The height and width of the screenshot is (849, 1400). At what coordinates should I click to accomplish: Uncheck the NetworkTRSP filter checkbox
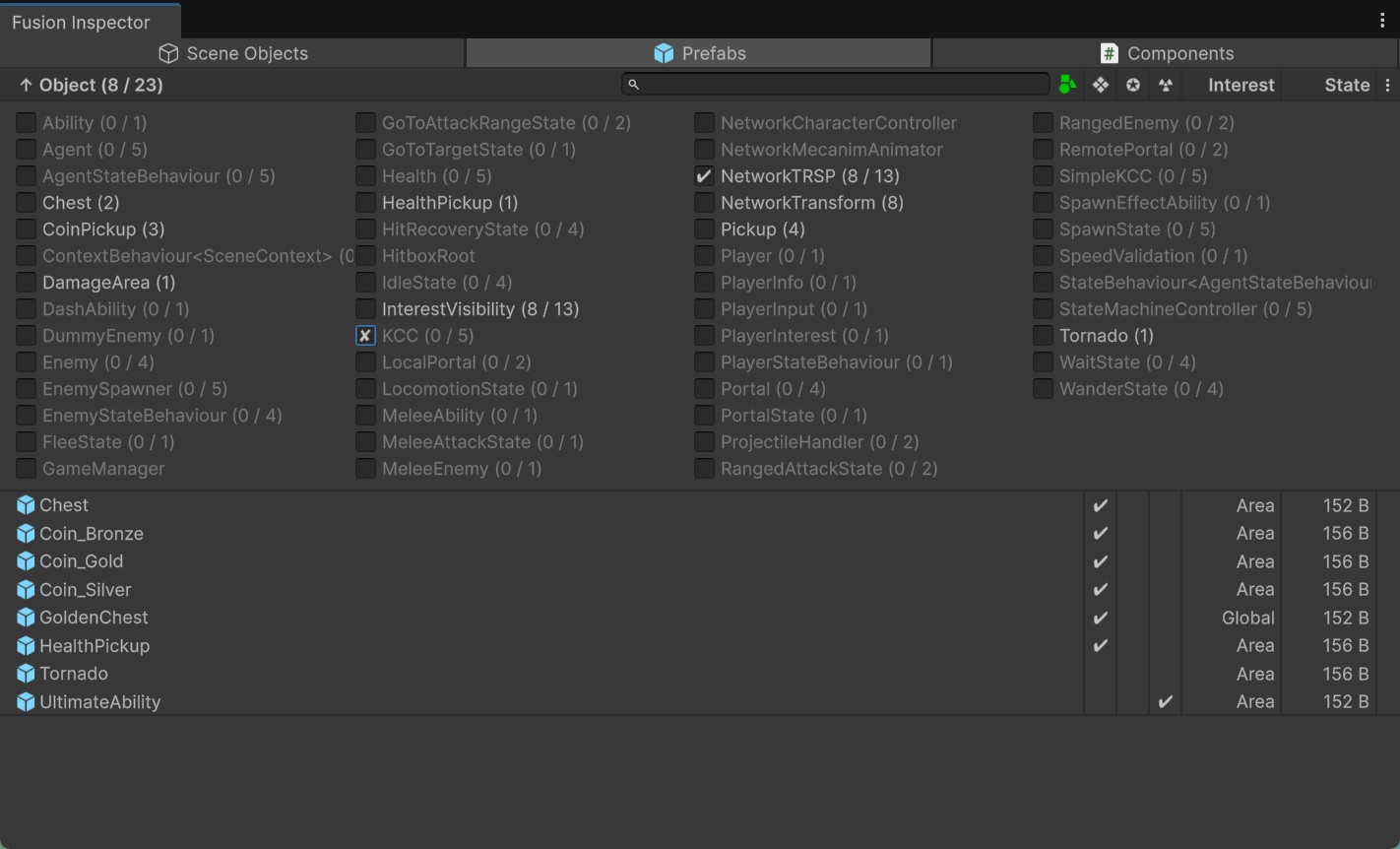point(704,176)
